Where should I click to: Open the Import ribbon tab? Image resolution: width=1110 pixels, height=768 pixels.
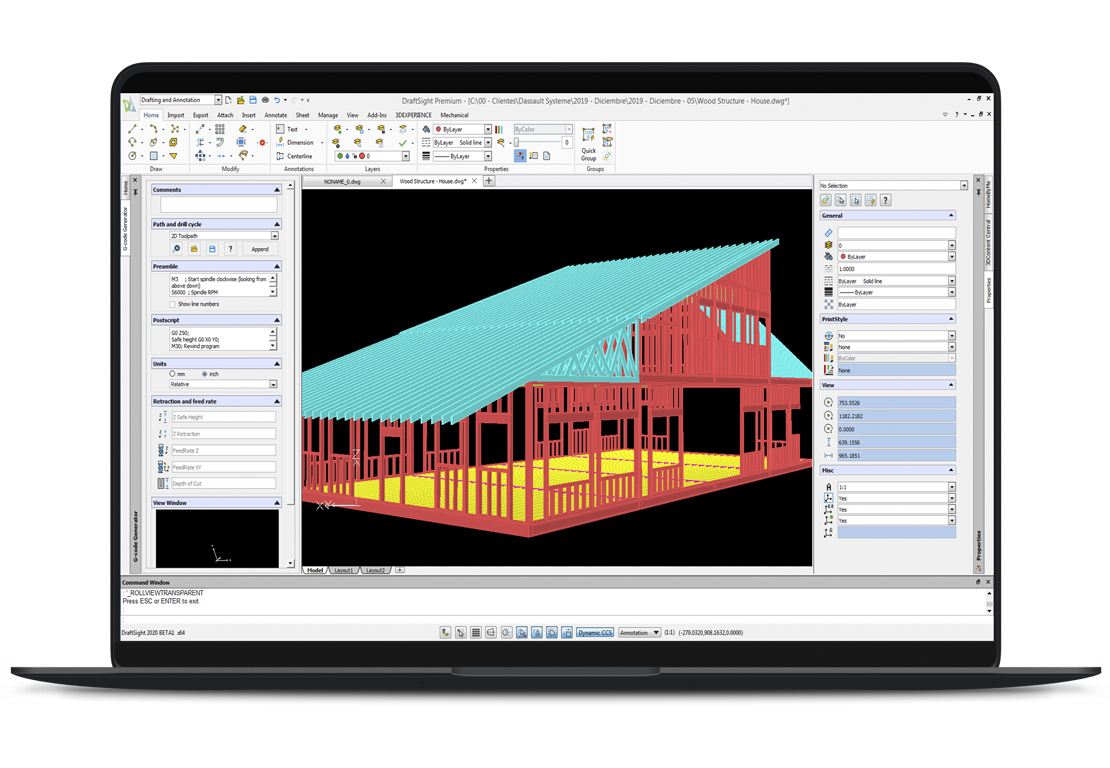pos(176,115)
